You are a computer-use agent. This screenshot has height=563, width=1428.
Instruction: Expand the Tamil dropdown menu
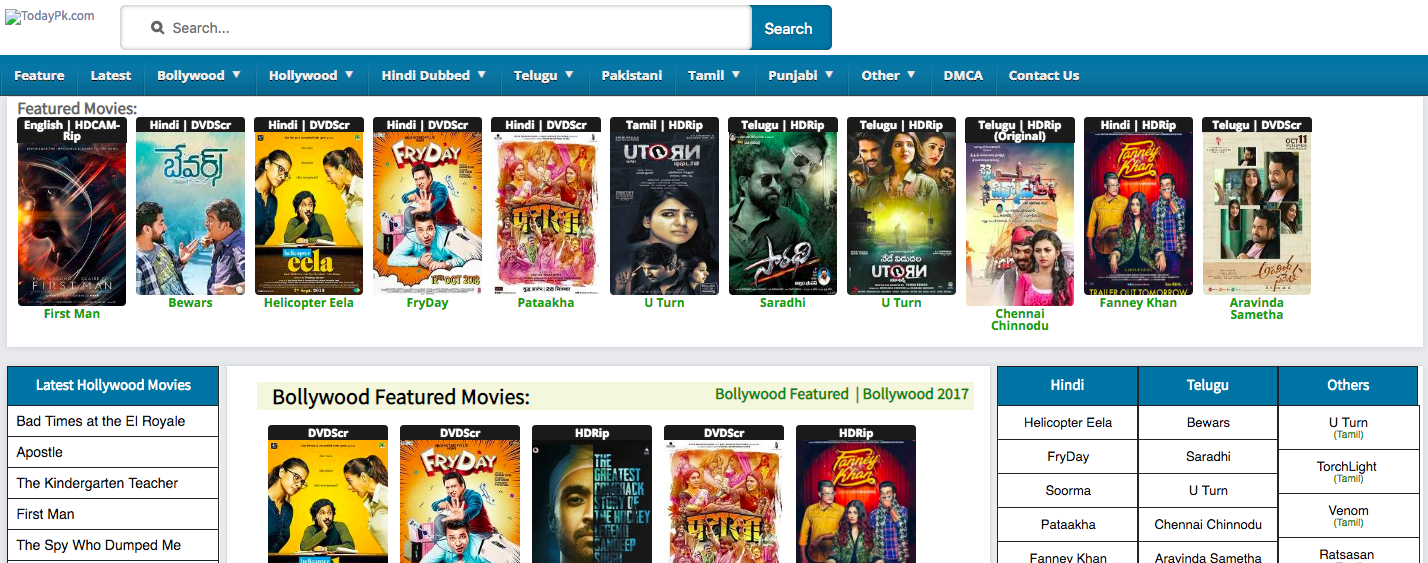tap(714, 75)
